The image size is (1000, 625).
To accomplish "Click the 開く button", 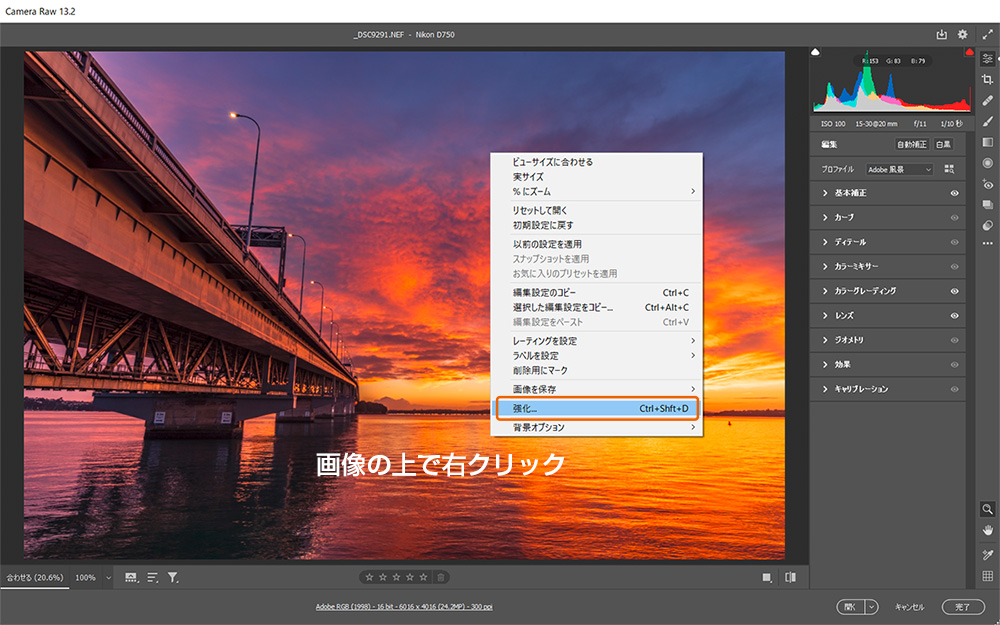I will pos(850,607).
